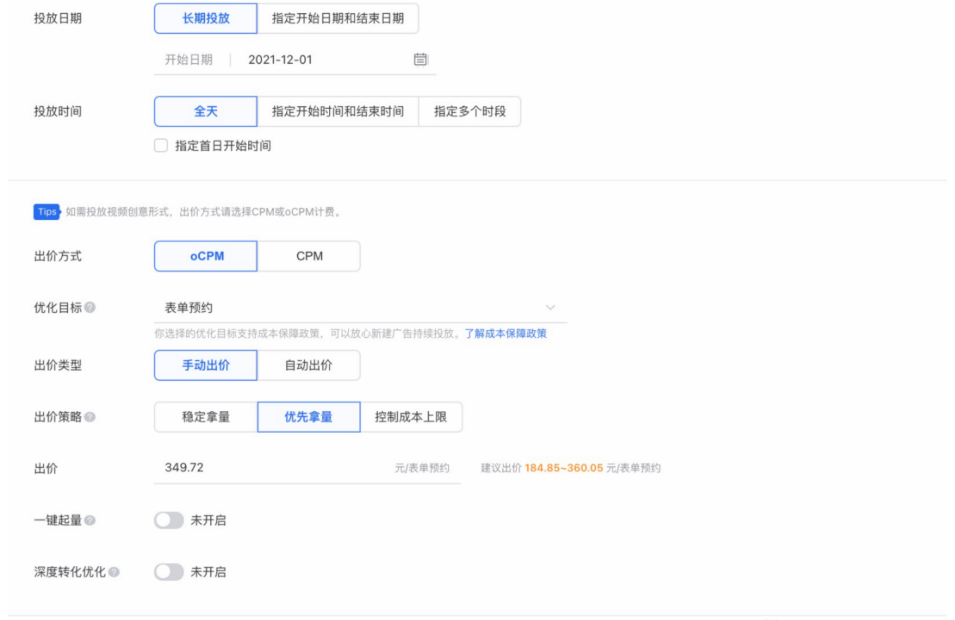
Task: Click help icon beside 深度转化优化 label
Action: 114,573
